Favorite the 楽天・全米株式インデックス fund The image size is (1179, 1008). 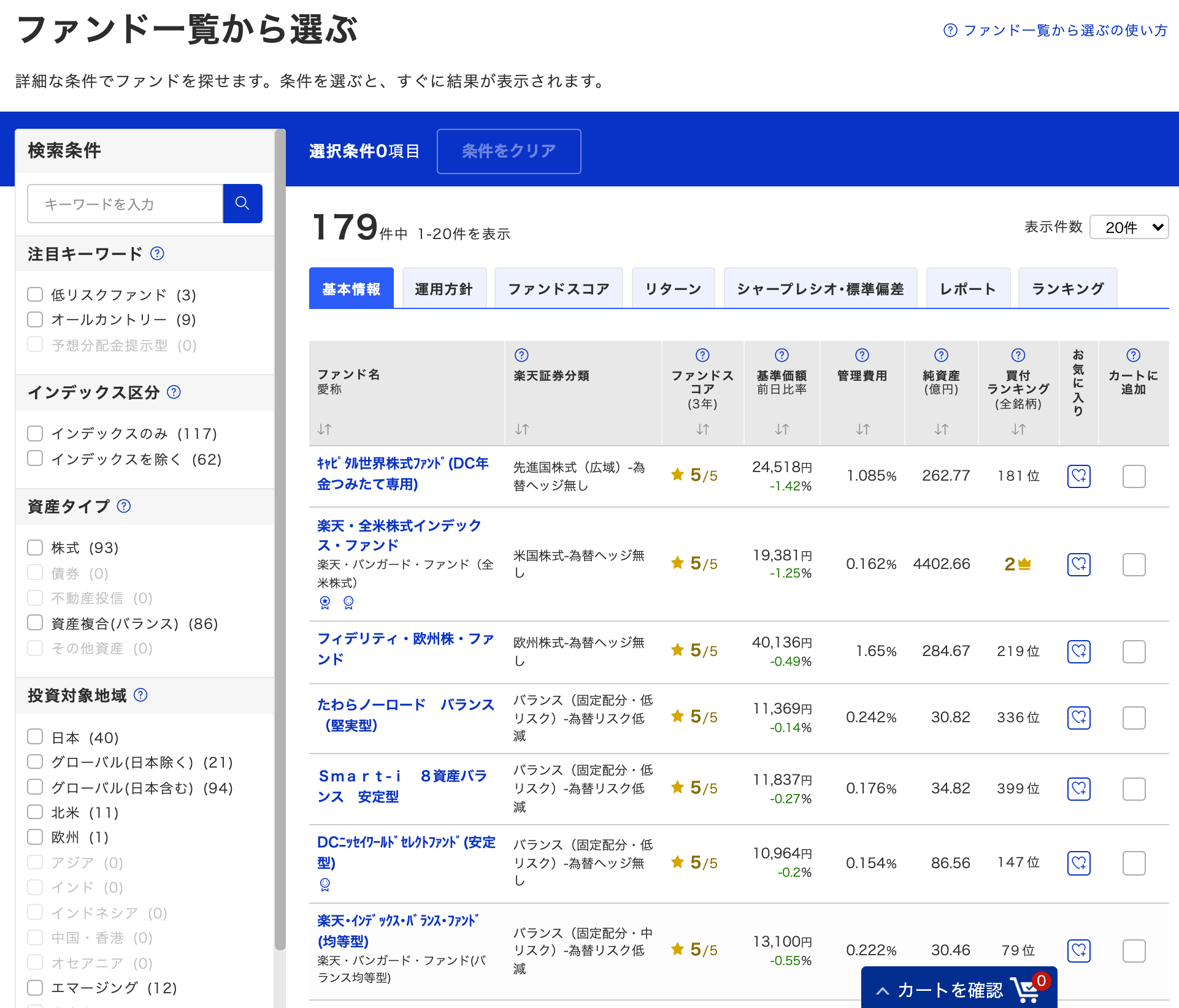click(1079, 564)
